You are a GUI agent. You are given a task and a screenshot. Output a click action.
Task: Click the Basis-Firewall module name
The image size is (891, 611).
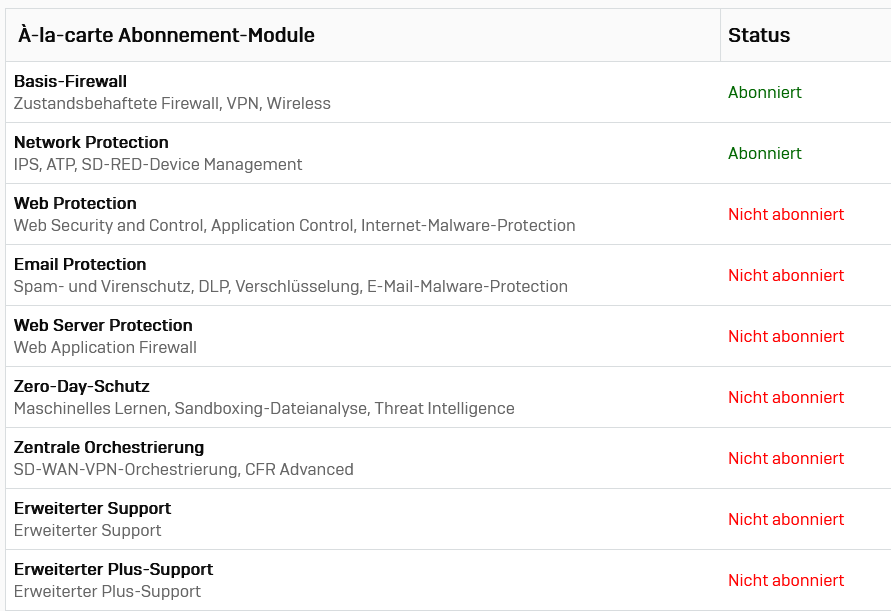pos(70,81)
